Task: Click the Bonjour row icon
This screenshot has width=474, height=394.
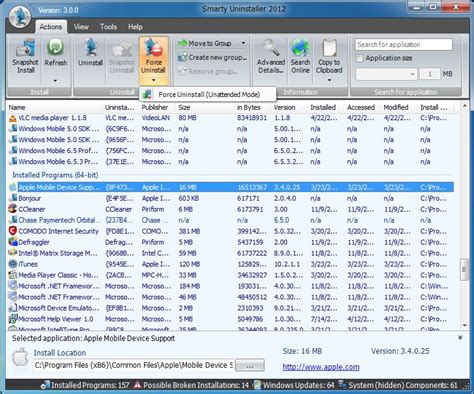Action: 13,198
